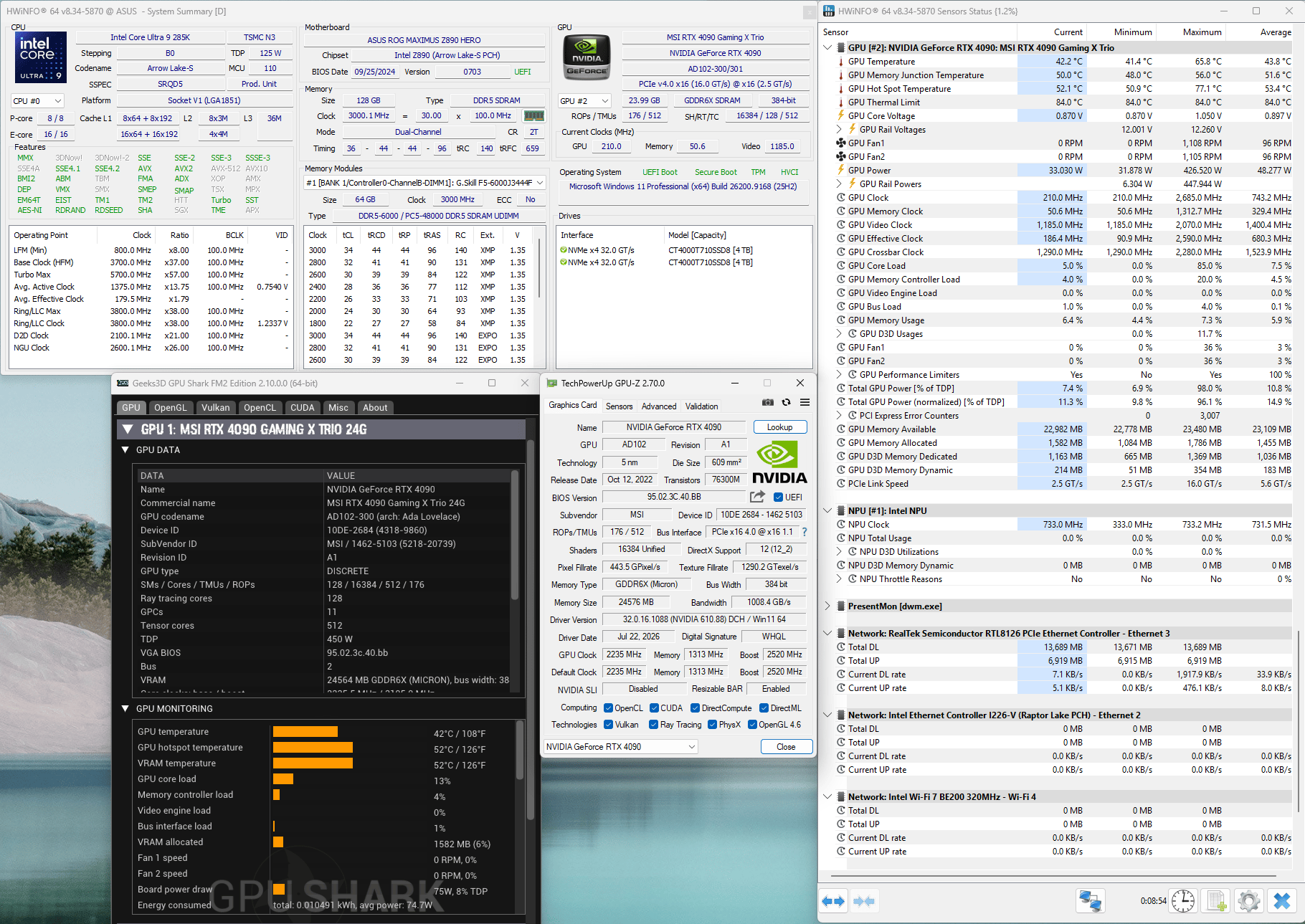
Task: Take a GPU-Z screenshot with the camera icon
Action: pos(768,403)
